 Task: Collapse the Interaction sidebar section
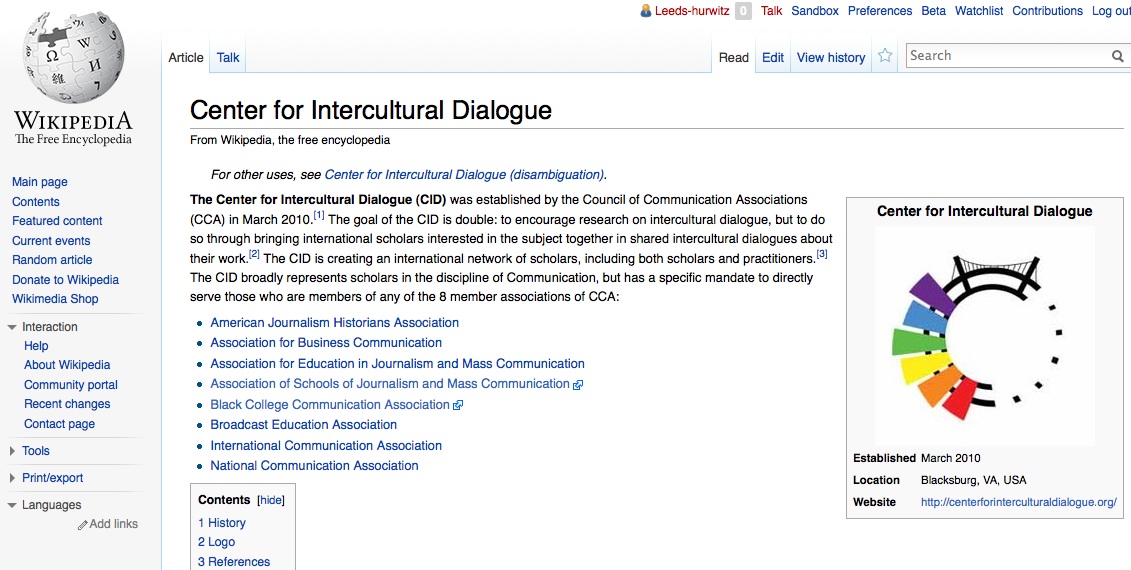tap(12, 327)
